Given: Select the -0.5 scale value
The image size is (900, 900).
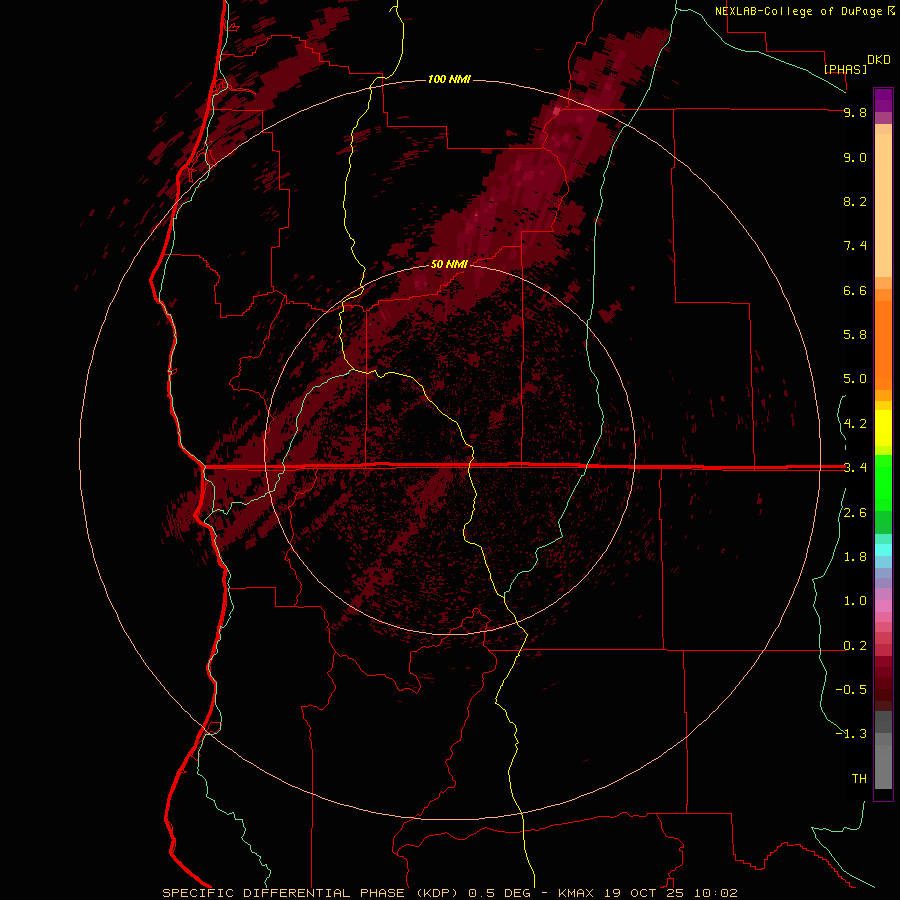Looking at the screenshot, I should pos(851,690).
